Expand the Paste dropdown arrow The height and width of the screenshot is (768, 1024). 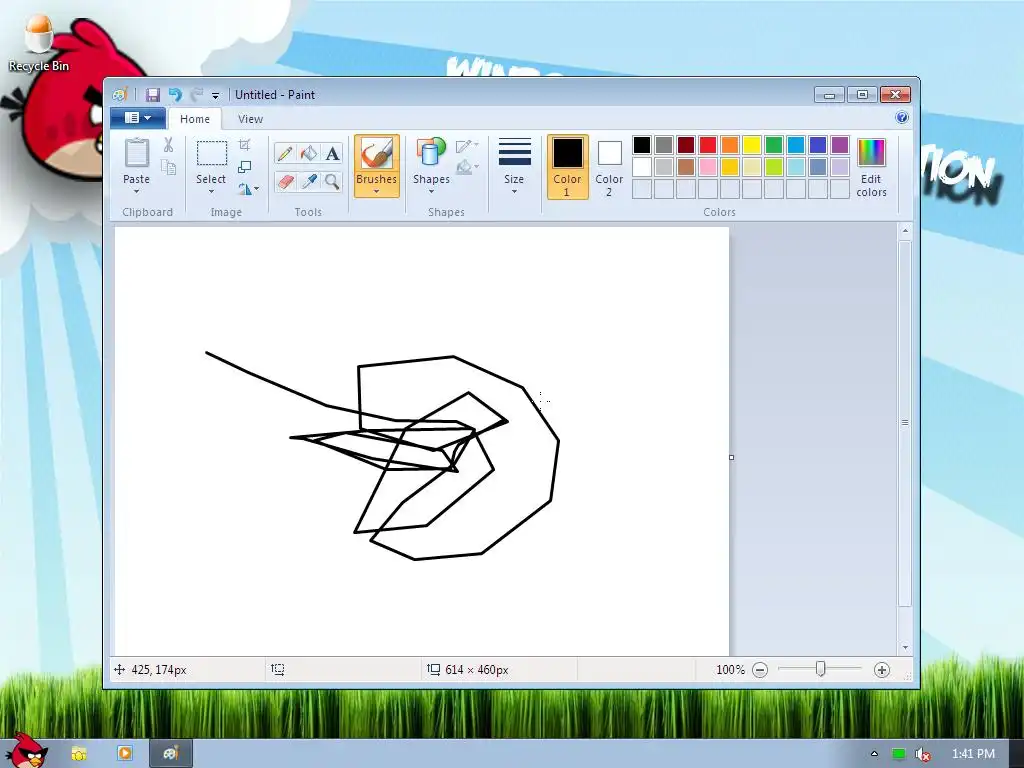click(136, 191)
